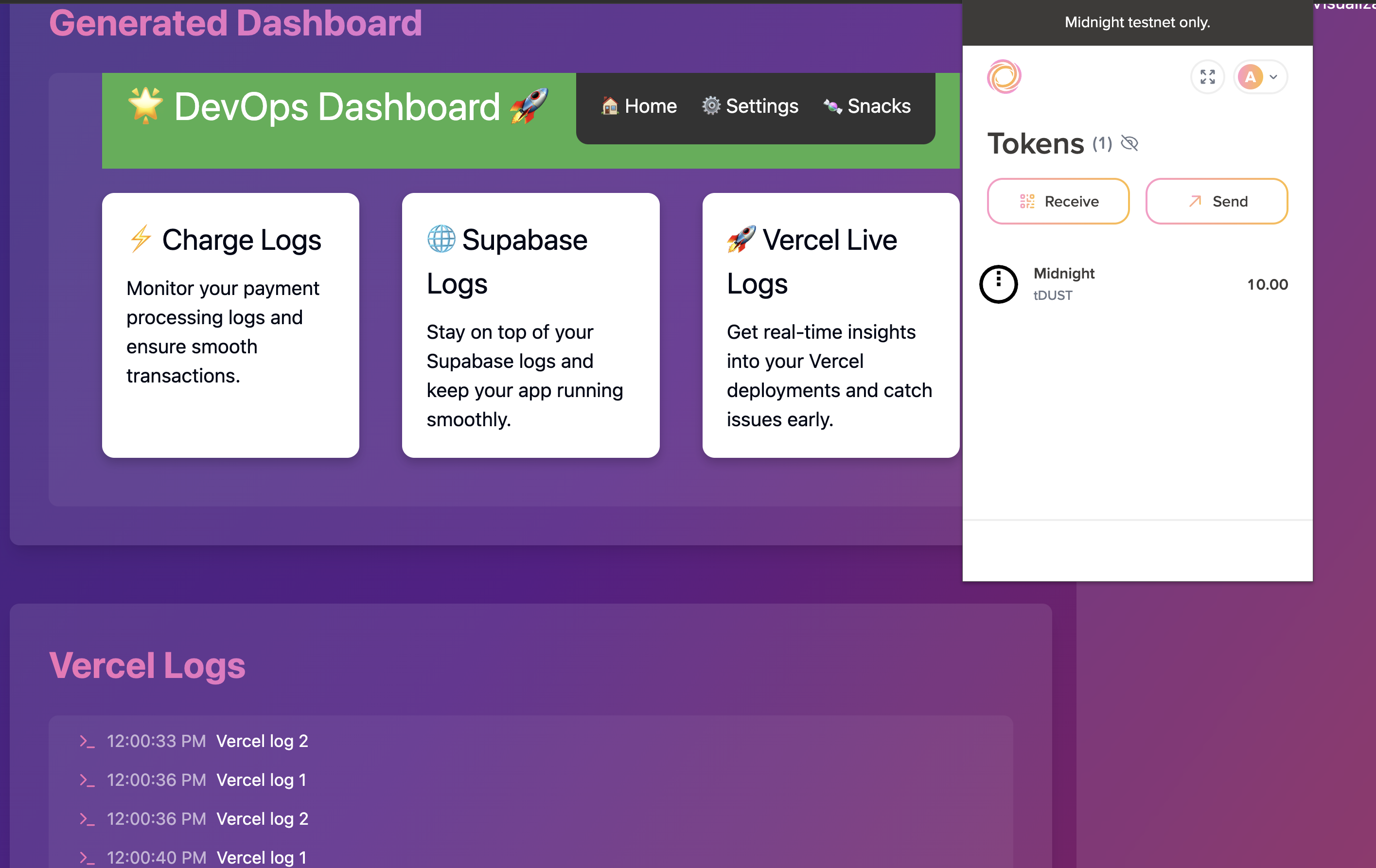Open the account A avatar dropdown
Screen dimensions: 1376x868
1250,76
